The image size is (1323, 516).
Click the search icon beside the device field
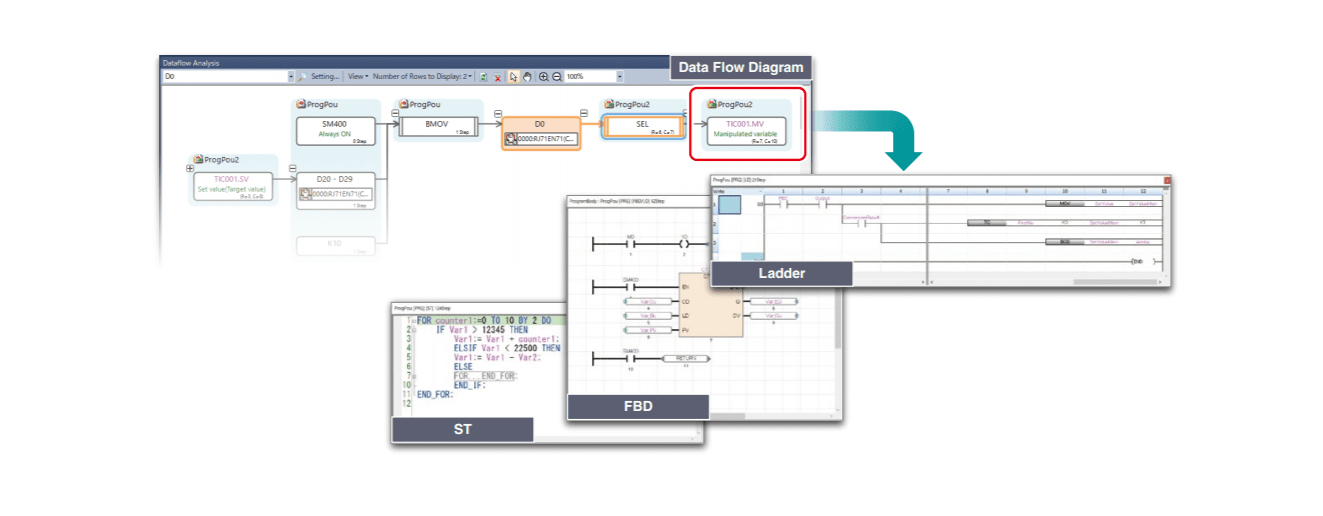pyautogui.click(x=302, y=76)
